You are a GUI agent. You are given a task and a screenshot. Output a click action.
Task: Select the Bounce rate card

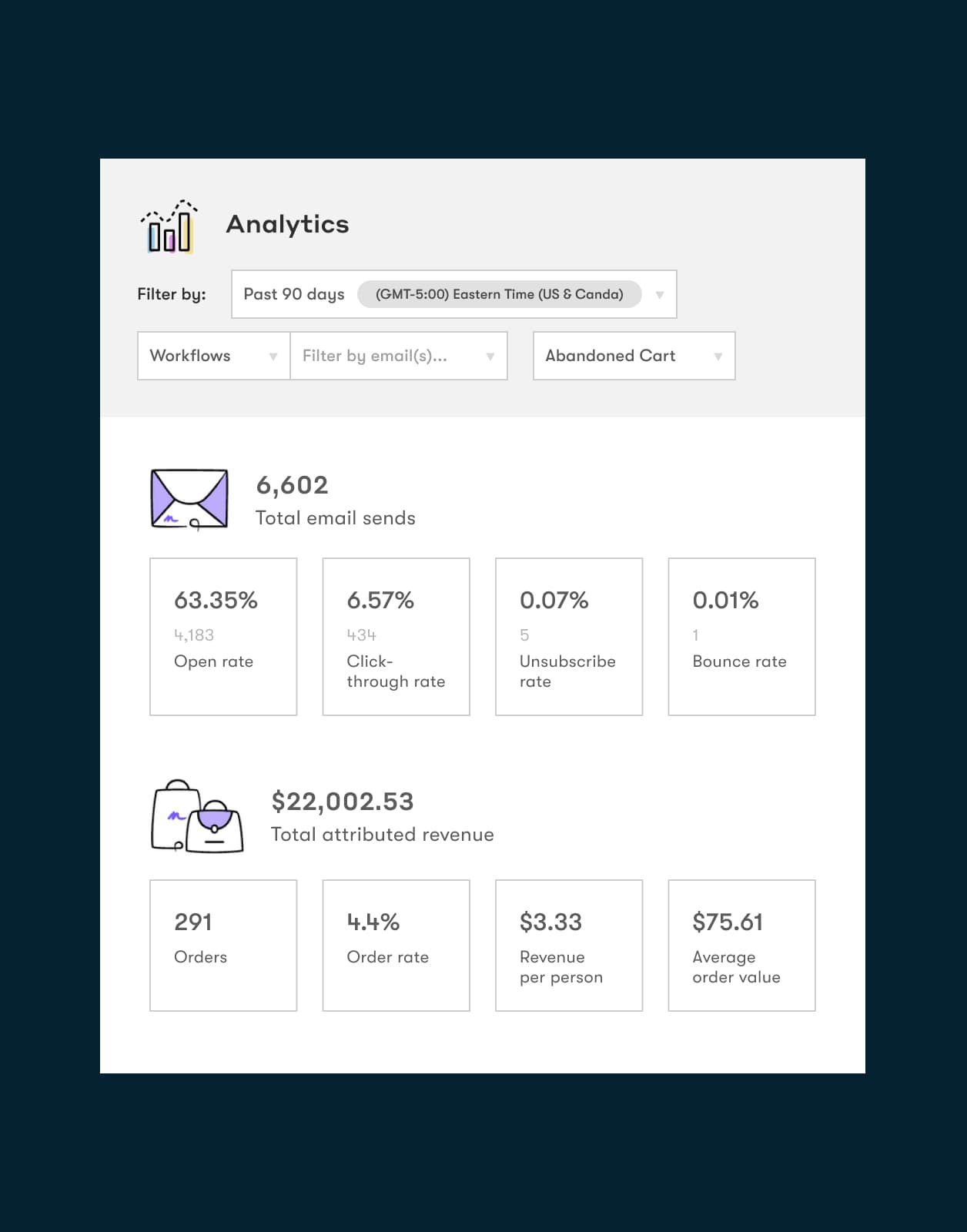[741, 637]
